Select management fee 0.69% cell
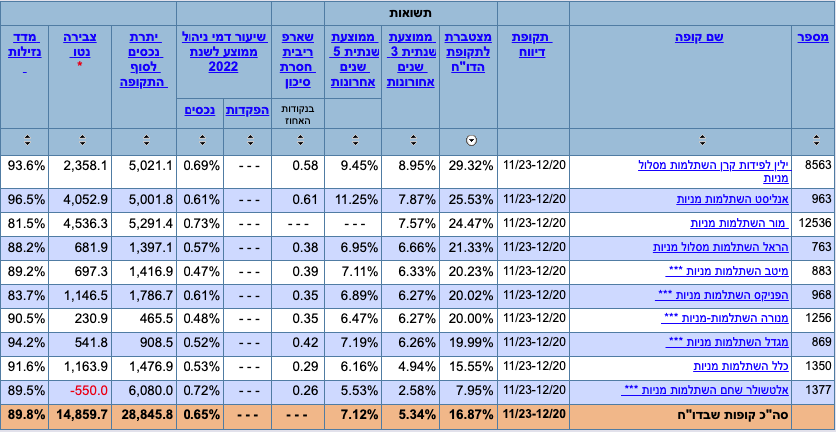 [x=200, y=172]
